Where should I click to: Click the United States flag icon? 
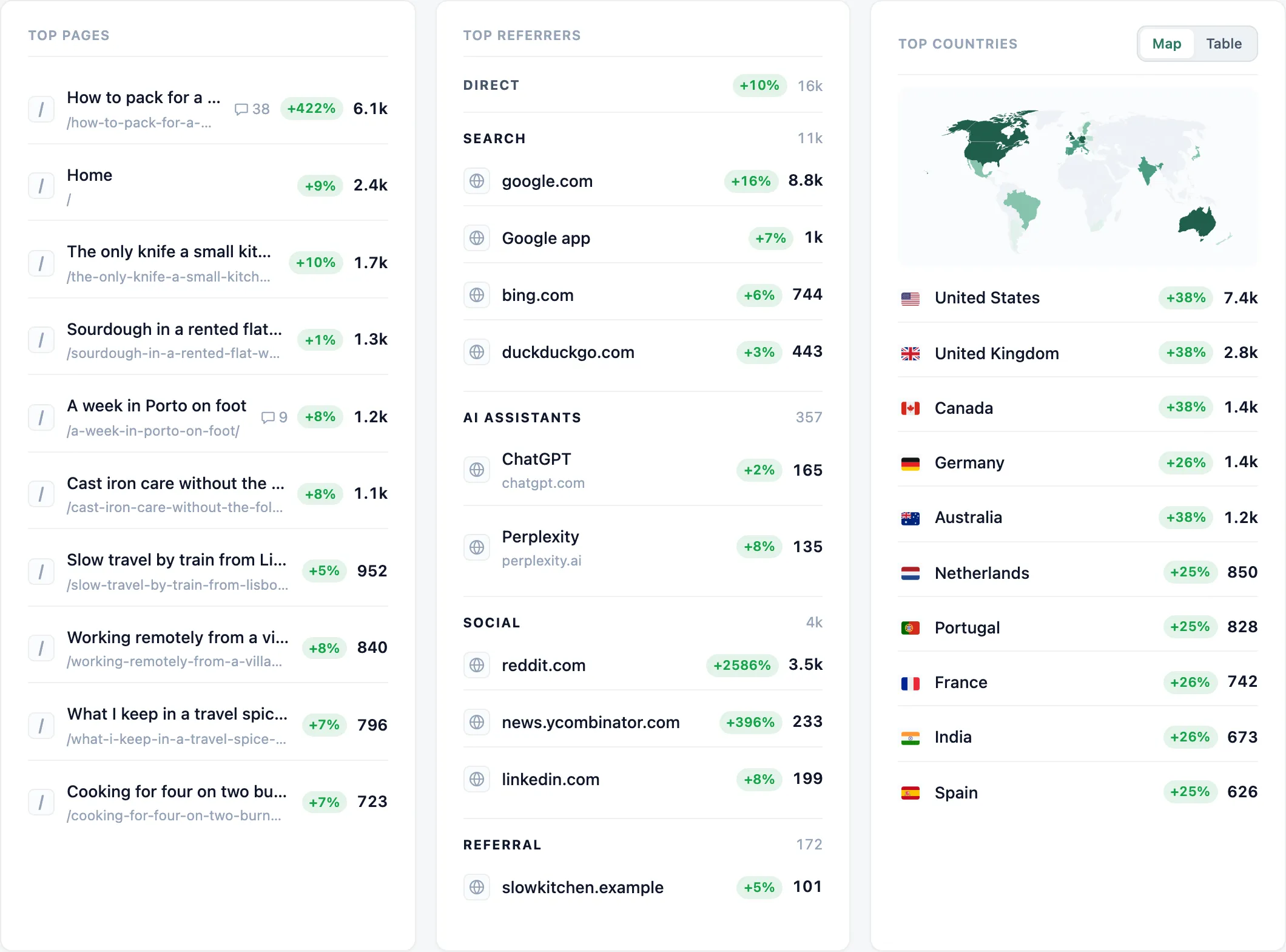pyautogui.click(x=911, y=299)
